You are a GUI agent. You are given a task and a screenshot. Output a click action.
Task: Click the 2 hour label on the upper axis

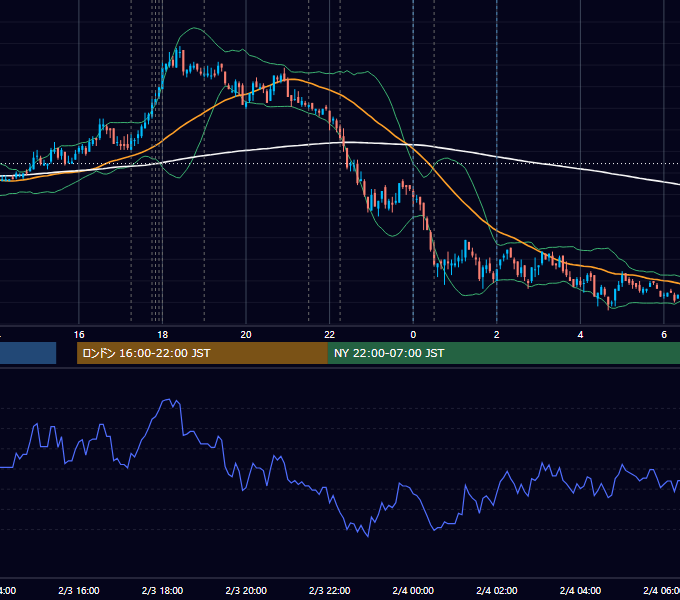(497, 335)
